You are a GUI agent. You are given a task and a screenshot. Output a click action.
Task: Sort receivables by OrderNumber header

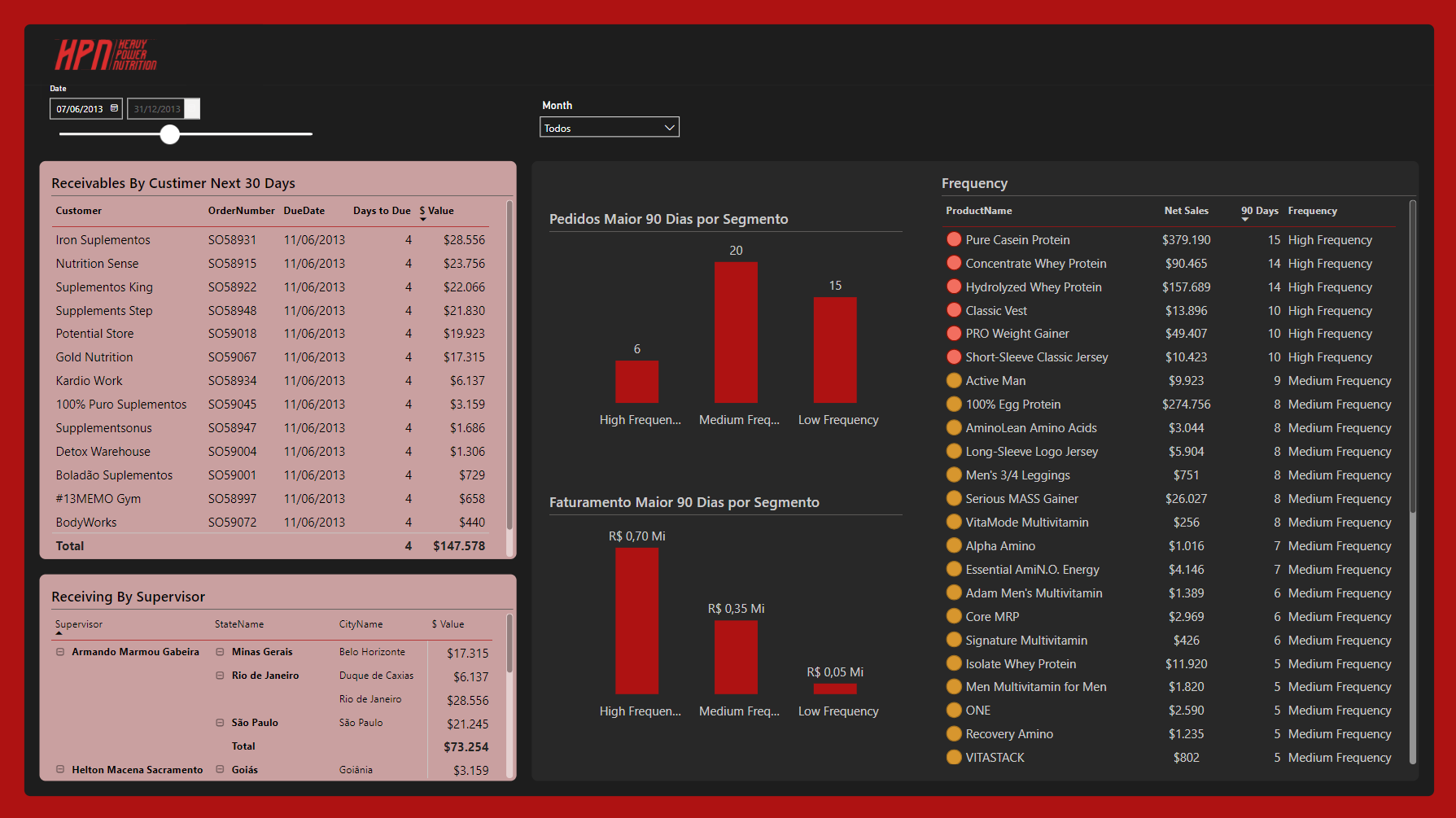pyautogui.click(x=241, y=211)
